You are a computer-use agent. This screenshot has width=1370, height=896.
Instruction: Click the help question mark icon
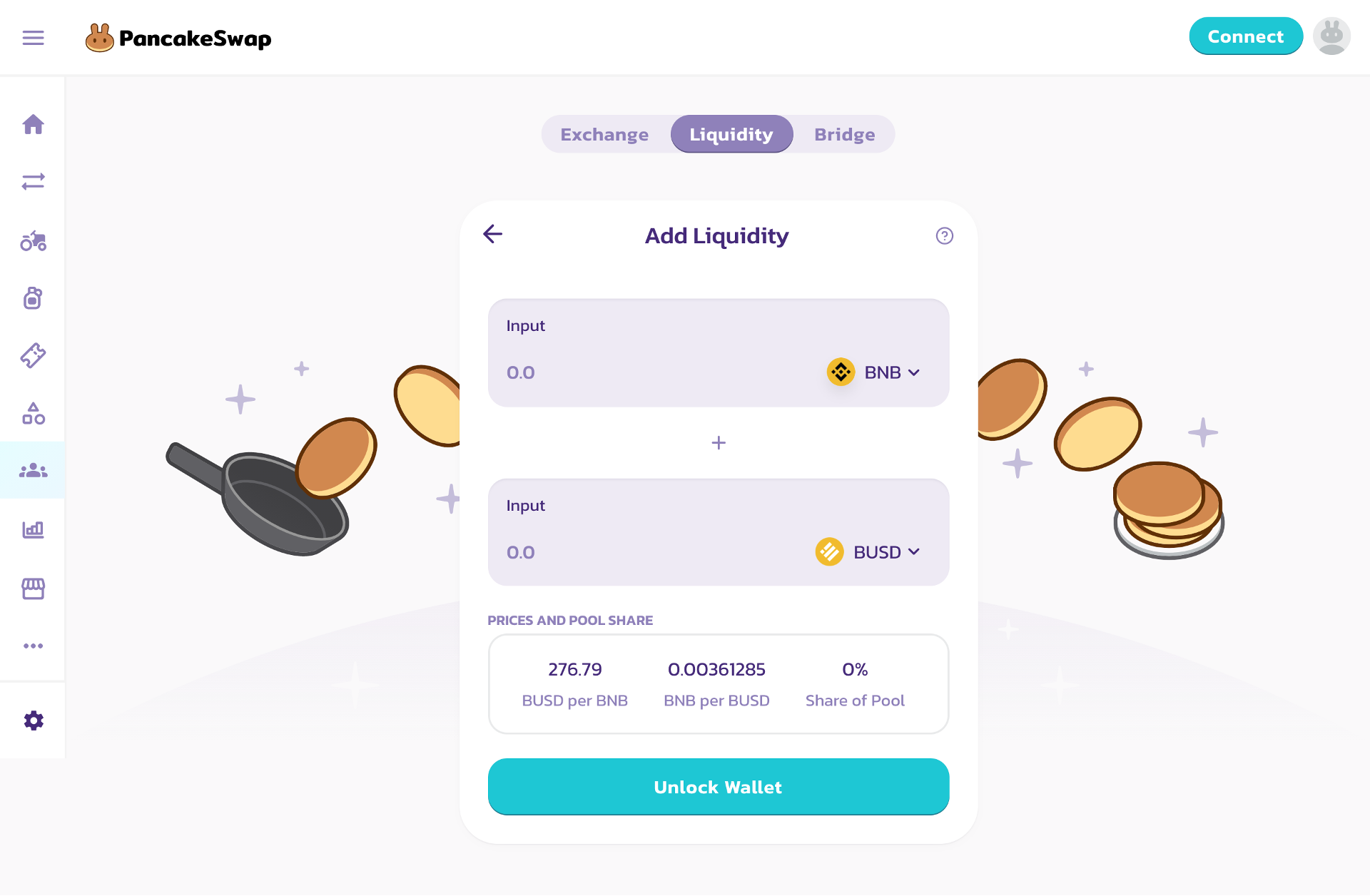click(x=944, y=236)
